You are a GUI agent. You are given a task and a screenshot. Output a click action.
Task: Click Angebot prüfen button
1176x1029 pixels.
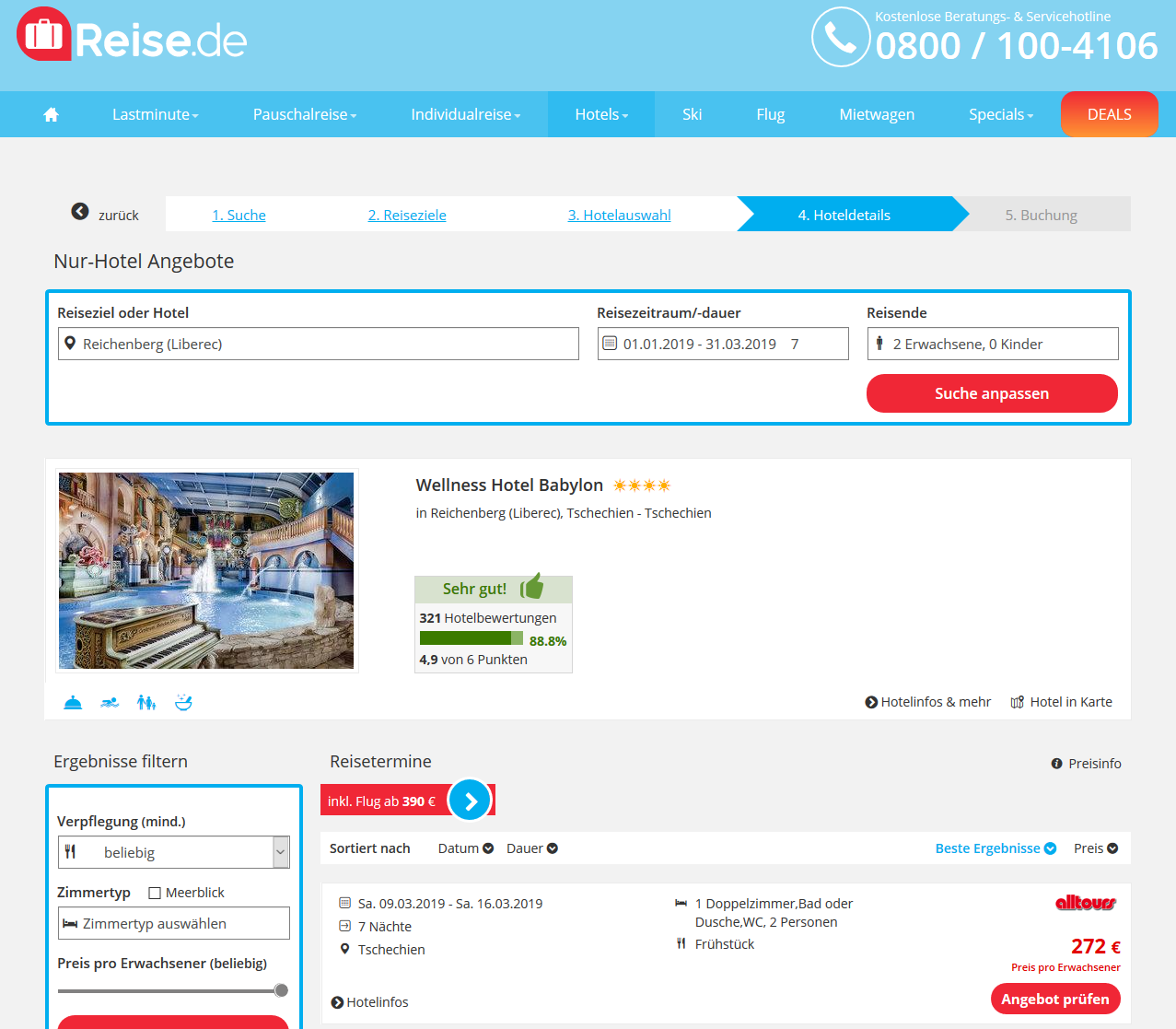point(1055,1000)
